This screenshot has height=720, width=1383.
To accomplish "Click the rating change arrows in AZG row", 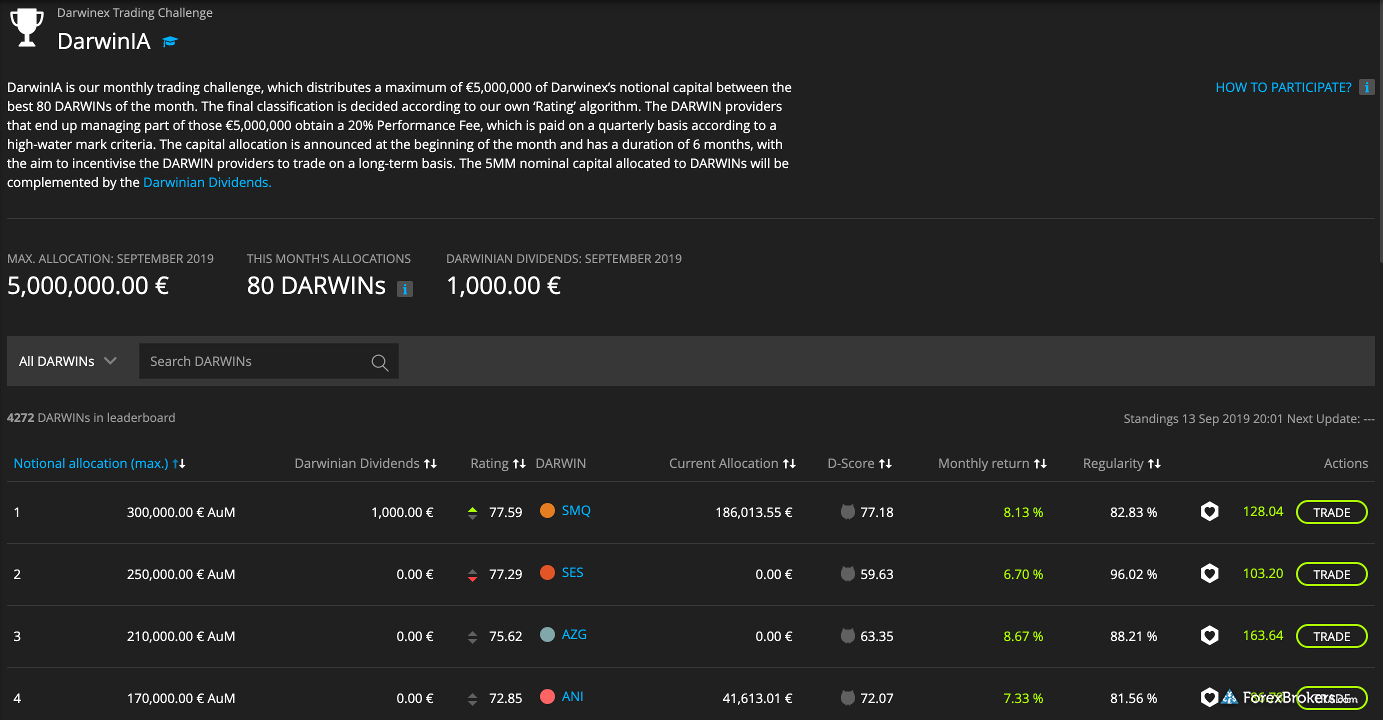I will [473, 637].
